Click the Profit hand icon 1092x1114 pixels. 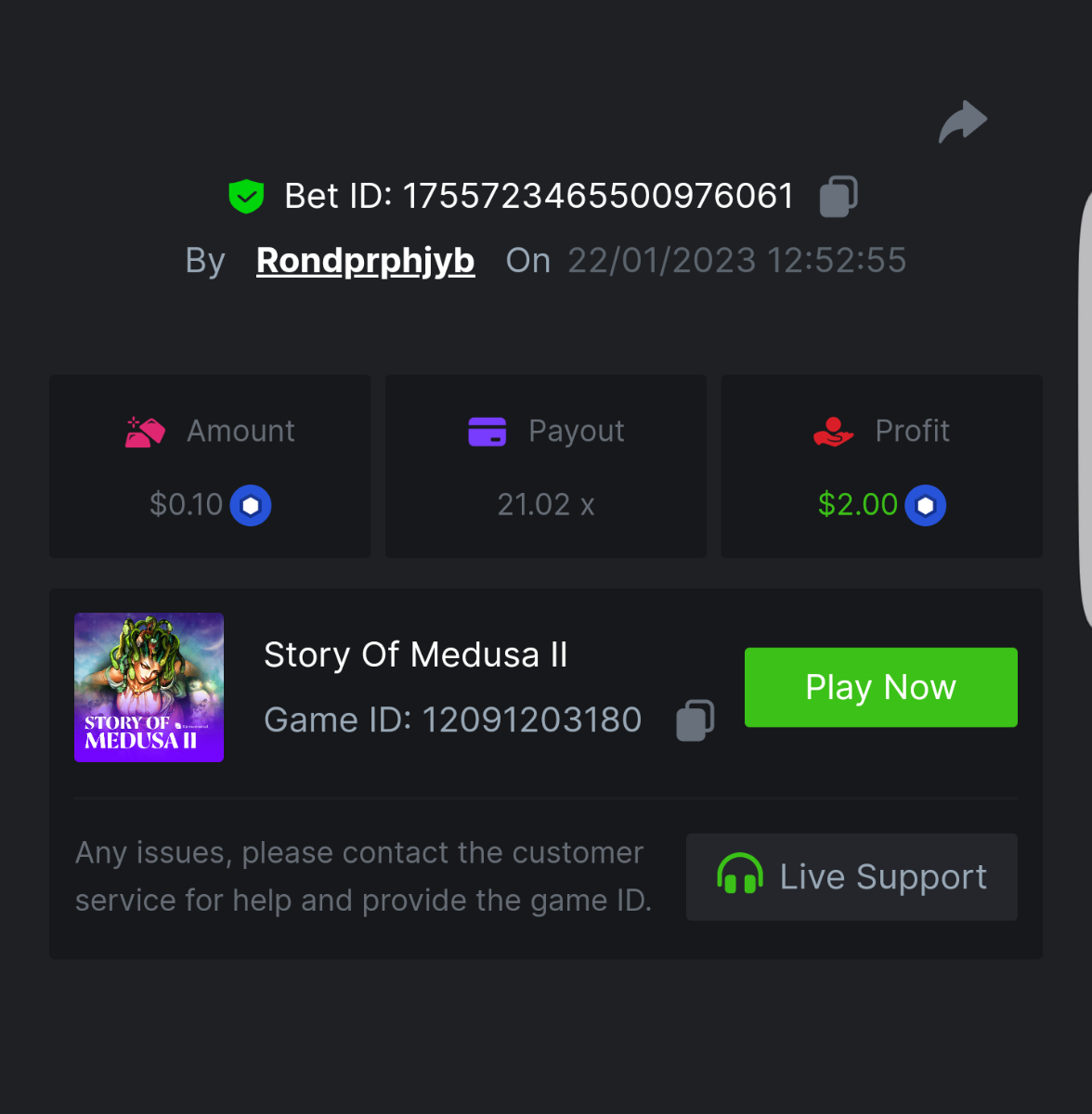click(833, 432)
